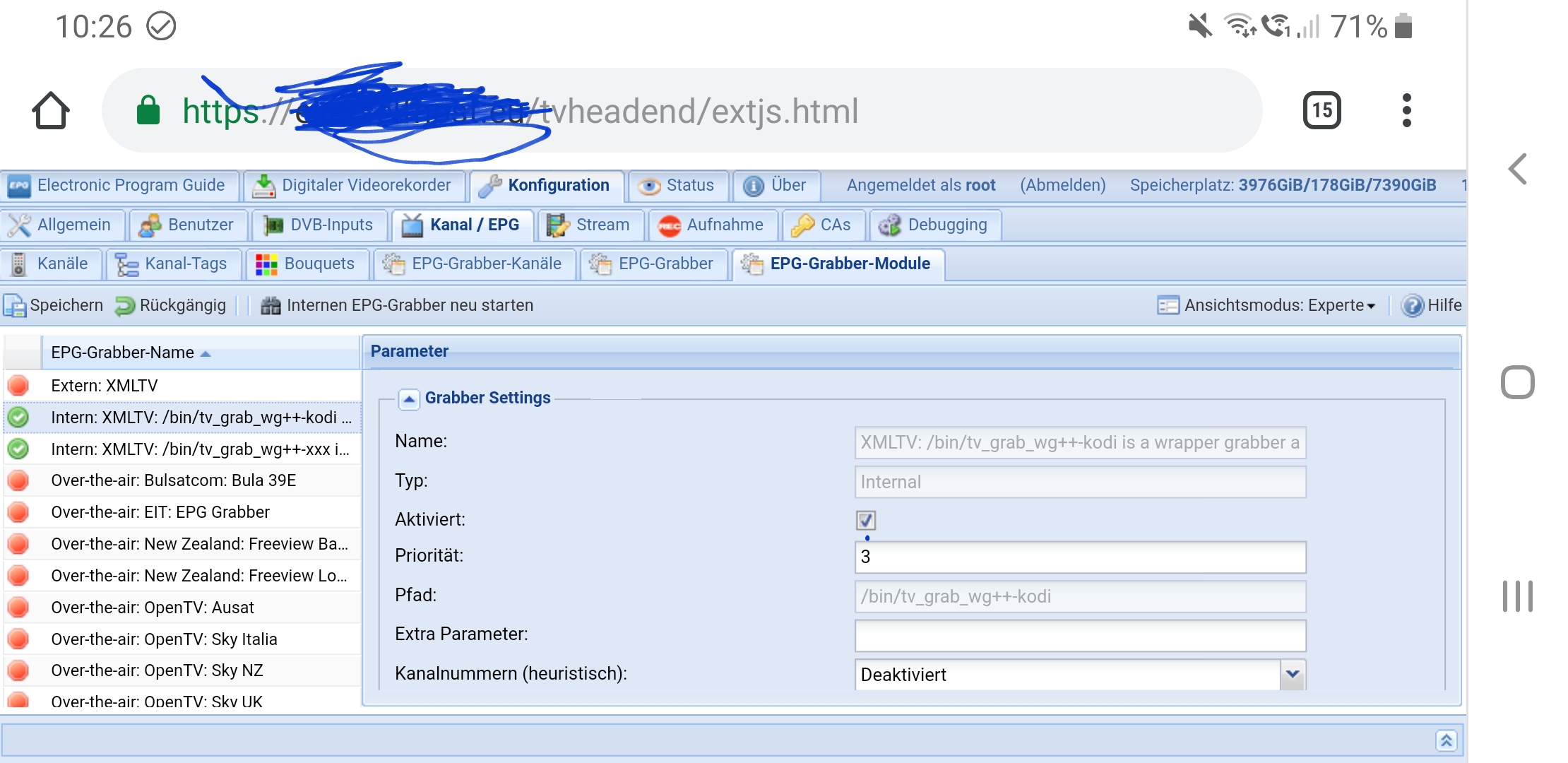The image size is (1568, 763).
Task: Click the Speichern save button
Action: (x=54, y=305)
